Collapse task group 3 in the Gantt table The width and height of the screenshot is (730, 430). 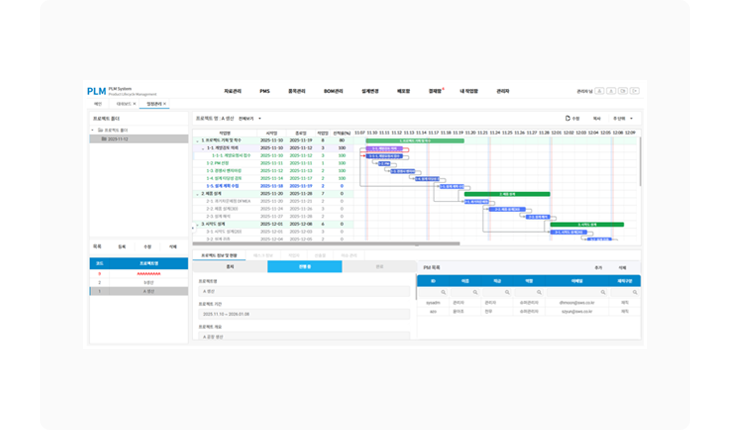click(x=197, y=224)
